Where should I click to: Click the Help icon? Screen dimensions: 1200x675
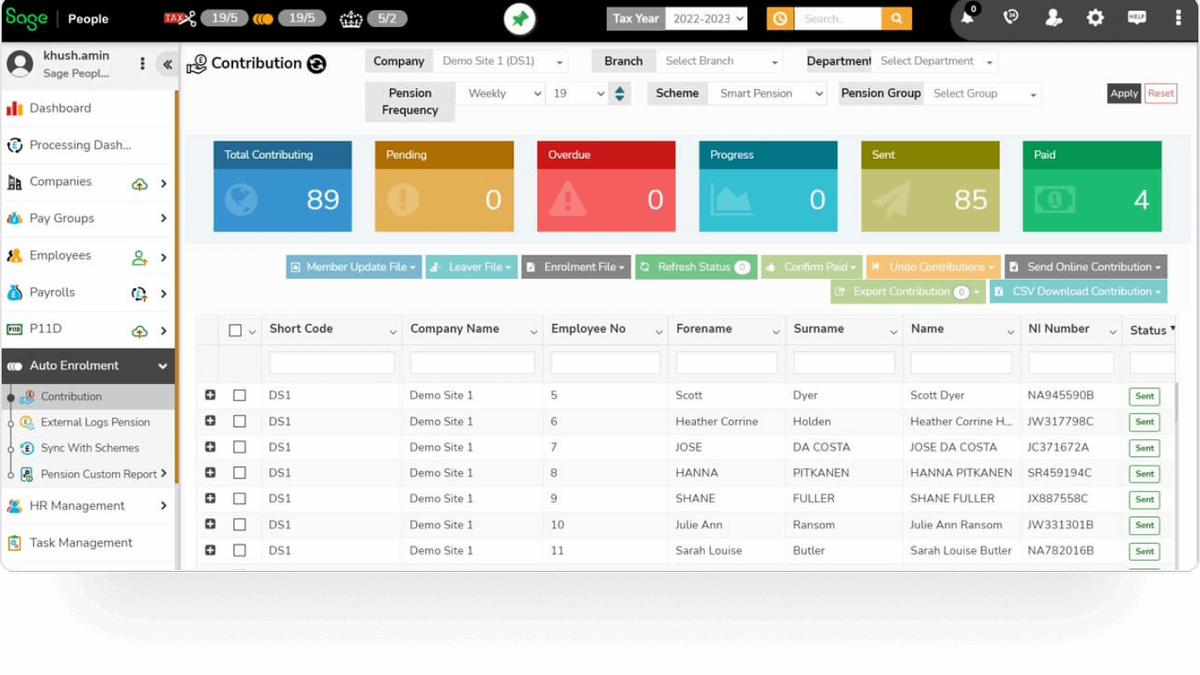click(x=1136, y=17)
